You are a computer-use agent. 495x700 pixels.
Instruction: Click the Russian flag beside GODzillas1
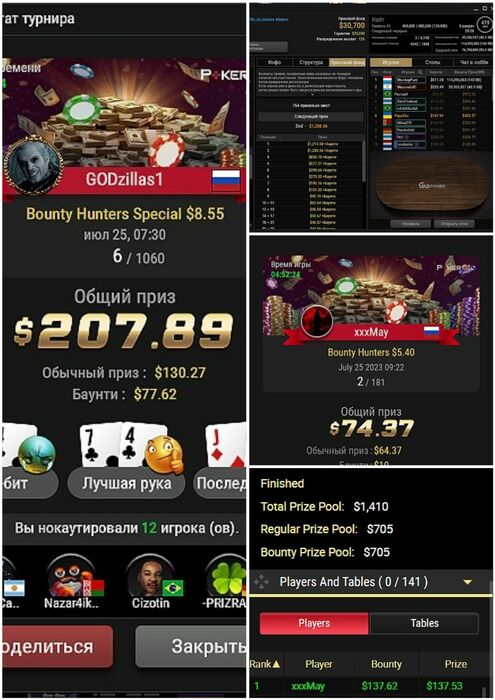[226, 180]
